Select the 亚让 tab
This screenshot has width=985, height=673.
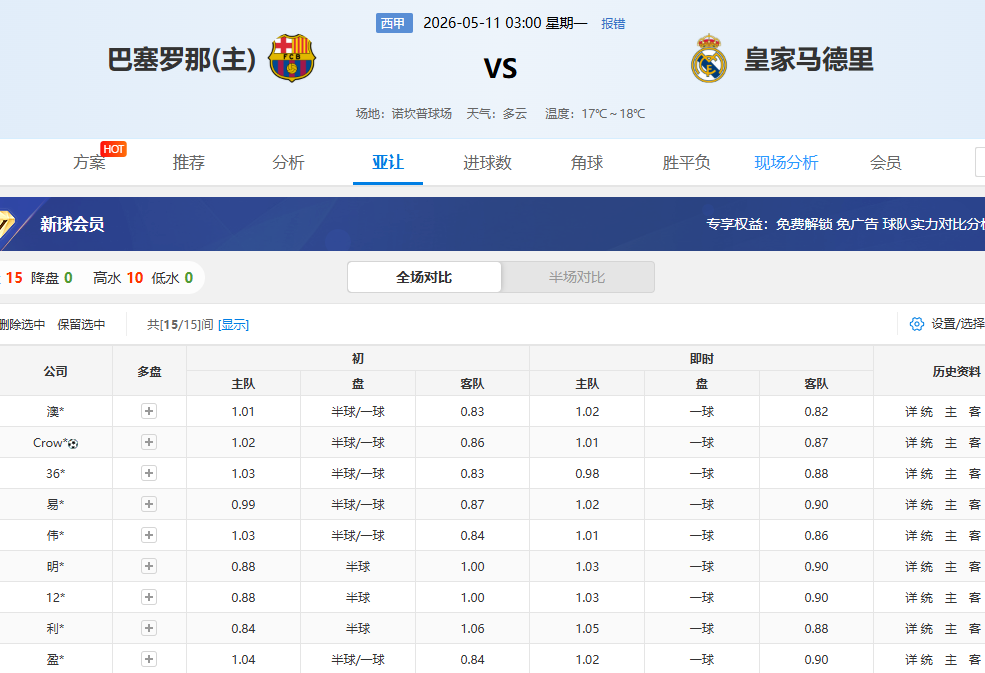[x=388, y=163]
